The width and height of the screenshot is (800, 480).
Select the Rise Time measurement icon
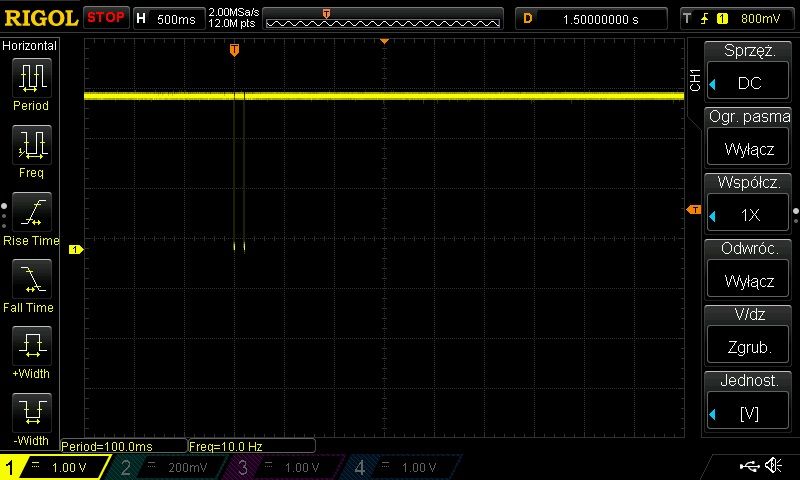pyautogui.click(x=32, y=212)
